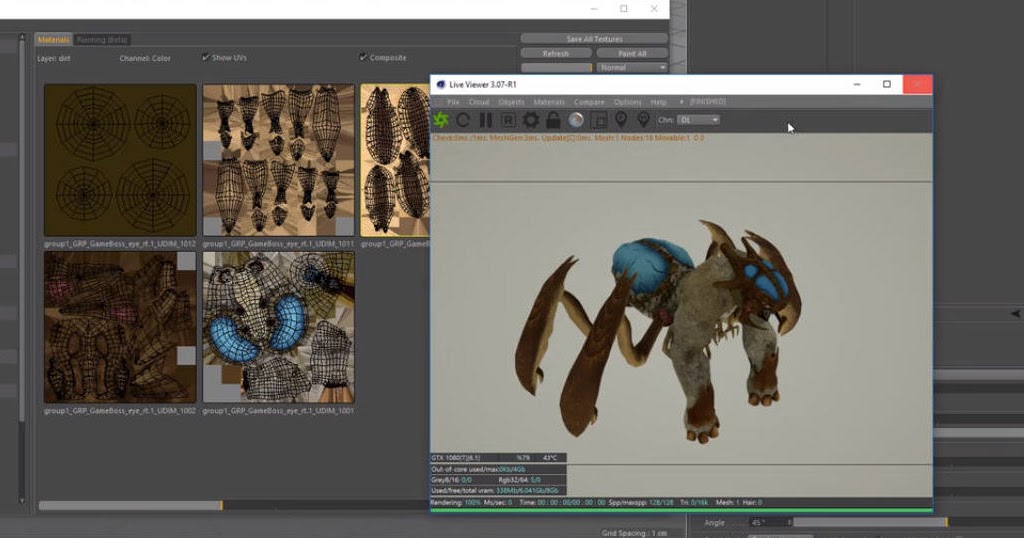This screenshot has height=538, width=1024.
Task: Minimize the Live Viewer window
Action: (857, 84)
